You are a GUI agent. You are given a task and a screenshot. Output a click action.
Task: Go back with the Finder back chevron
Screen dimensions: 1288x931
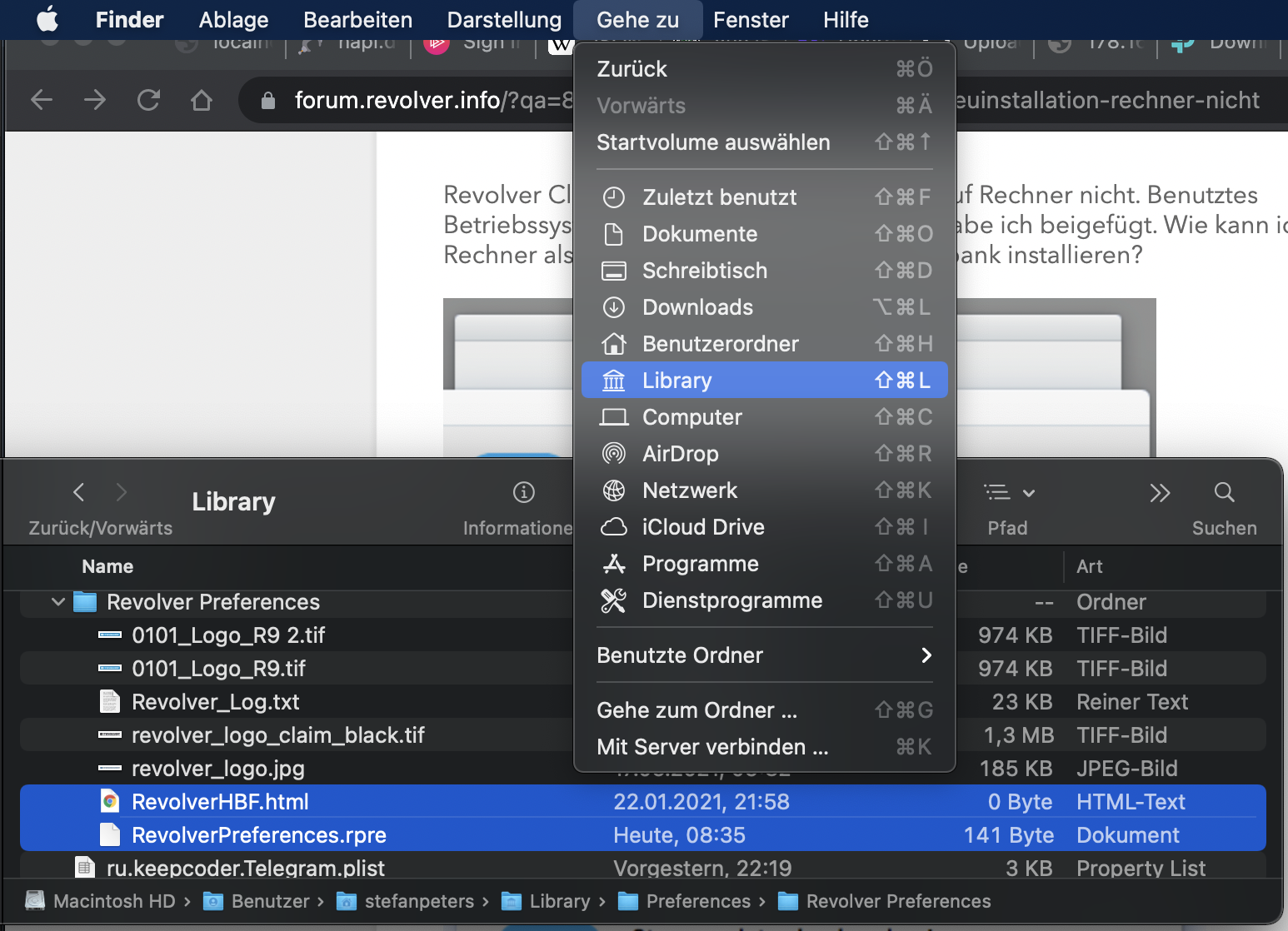pyautogui.click(x=79, y=492)
